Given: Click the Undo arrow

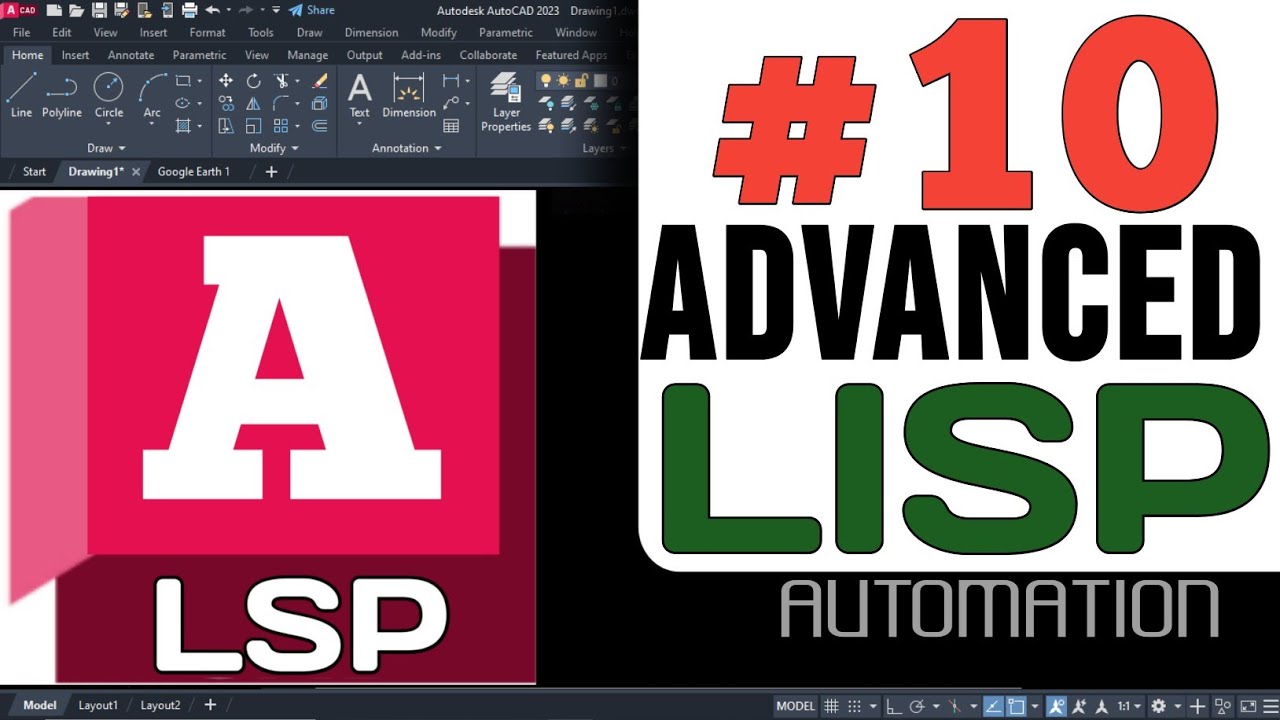Looking at the screenshot, I should coord(212,10).
